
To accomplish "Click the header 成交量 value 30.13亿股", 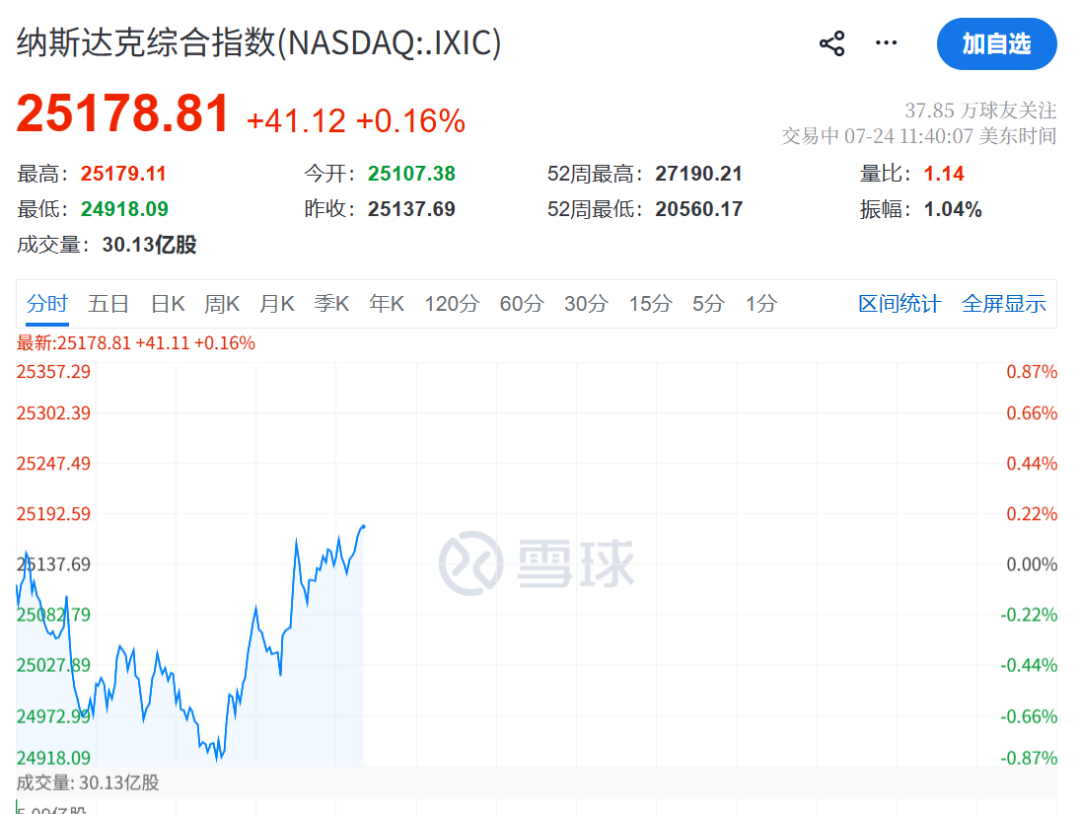I will [x=149, y=244].
